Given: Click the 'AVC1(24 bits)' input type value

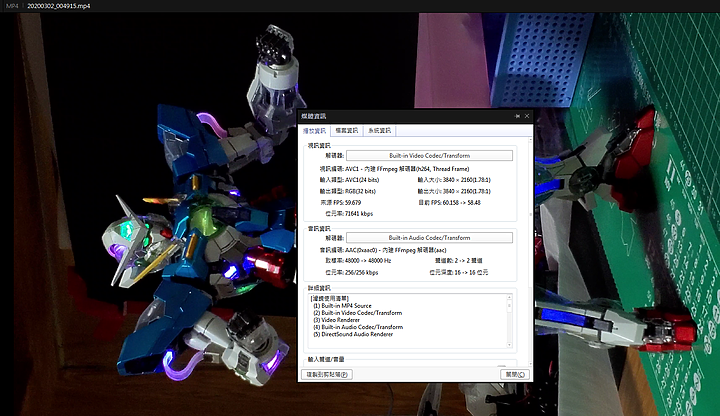Looking at the screenshot, I should pos(362,180).
